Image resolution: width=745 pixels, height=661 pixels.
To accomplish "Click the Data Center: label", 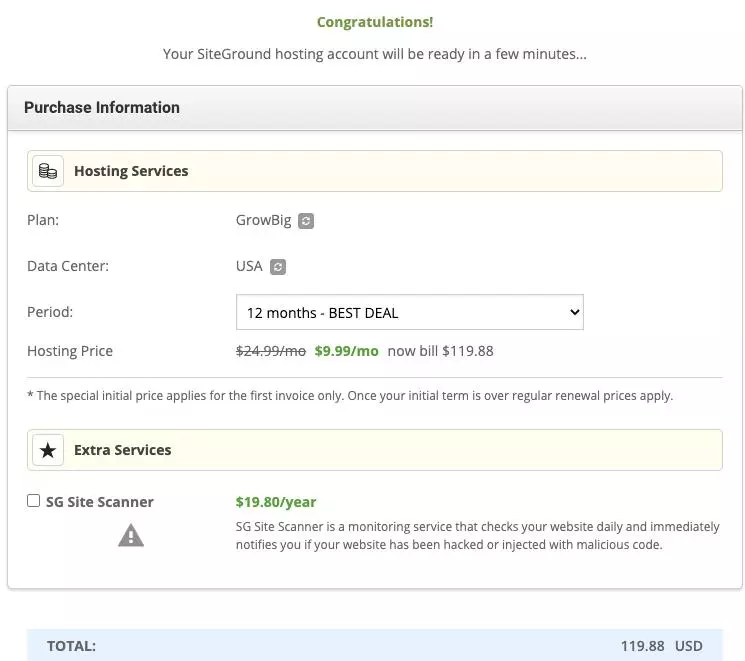I will coord(68,266).
